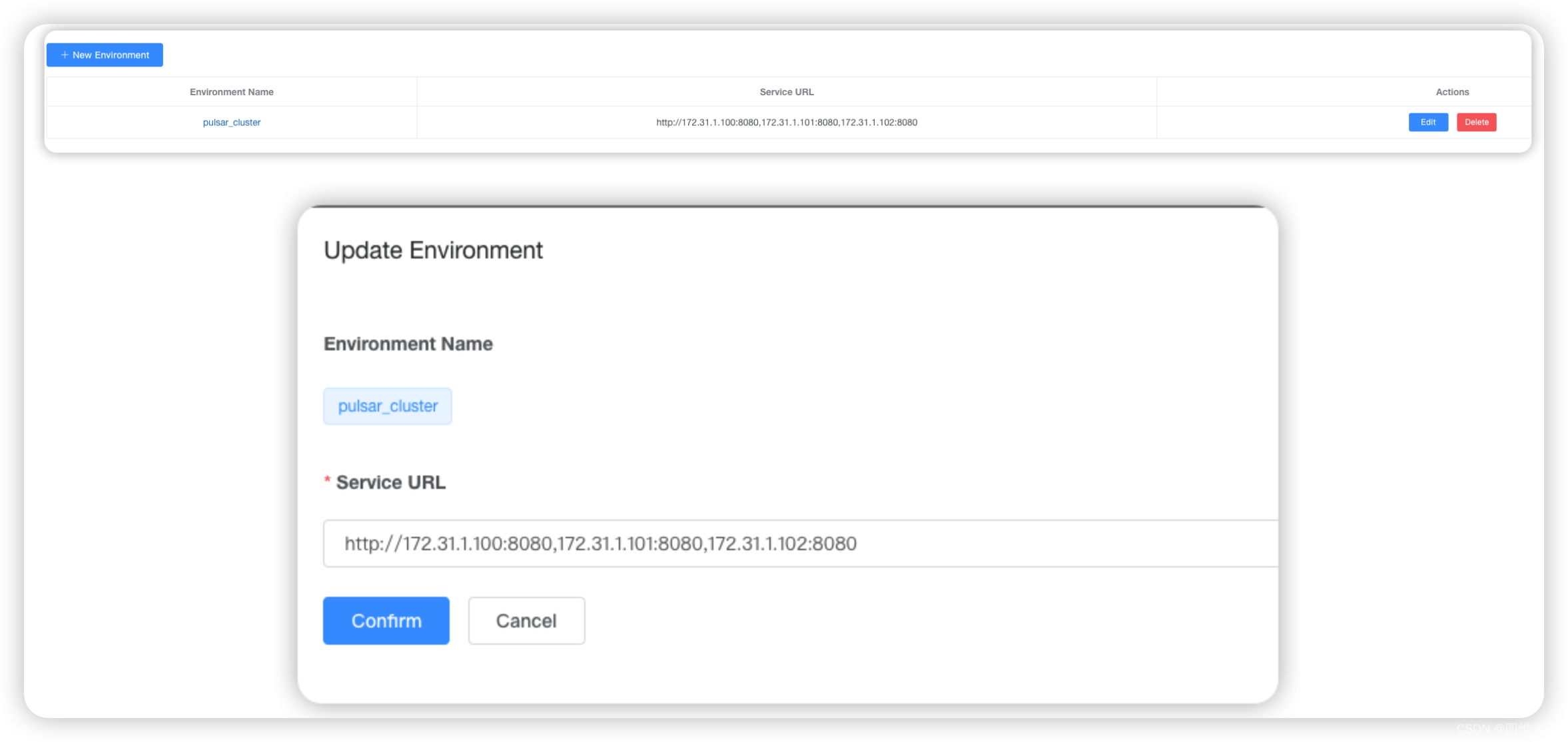Image resolution: width=1568 pixels, height=742 pixels.
Task: Click the Update Environment dialog title
Action: coord(433,250)
